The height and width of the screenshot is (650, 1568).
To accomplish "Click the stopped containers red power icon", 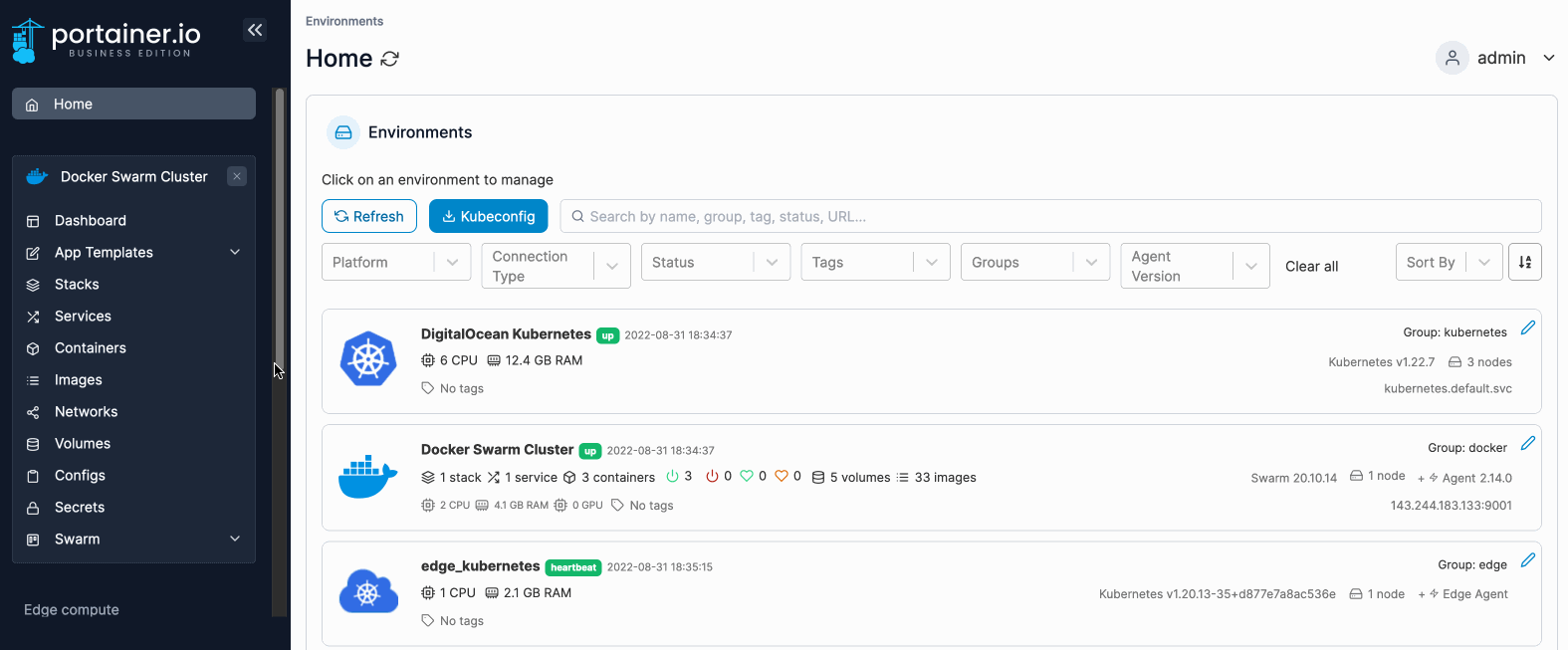I will pos(712,477).
